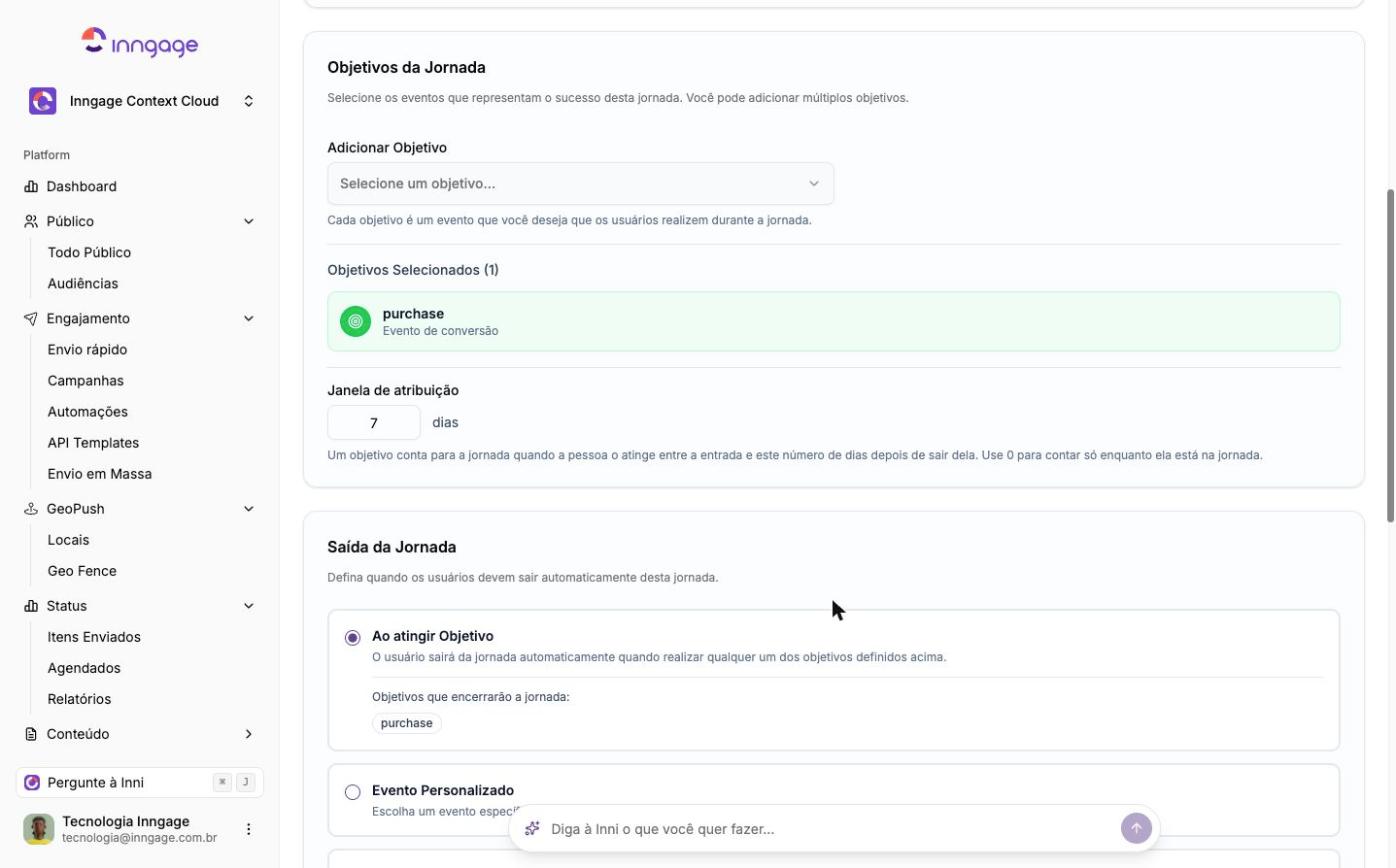1396x868 pixels.
Task: Click the Engajamento paper plane icon
Action: click(31, 319)
